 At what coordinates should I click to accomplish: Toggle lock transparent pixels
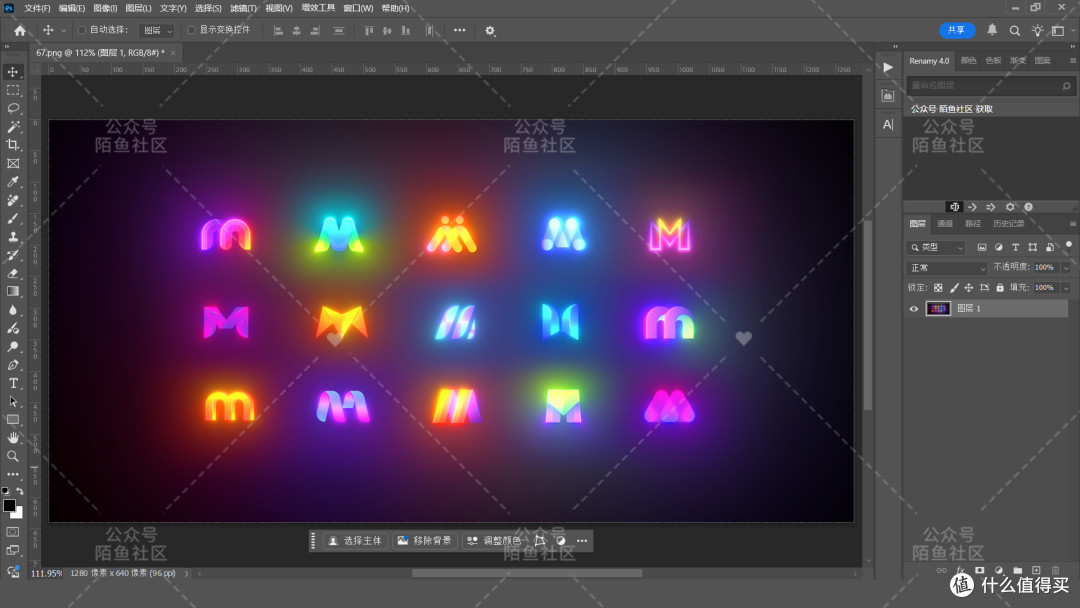[938, 288]
